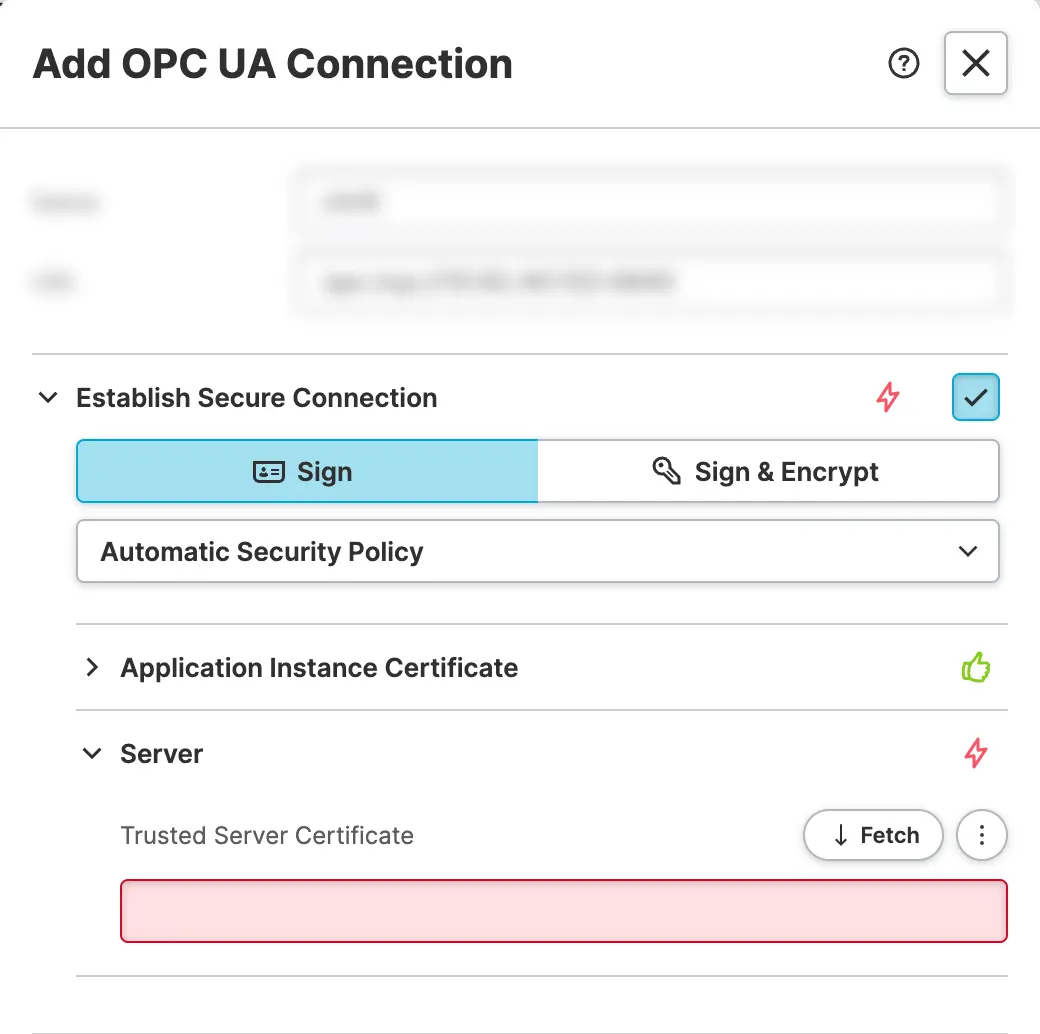Collapse the Establish Secure Connection section chevron
1040x1034 pixels.
click(x=47, y=398)
